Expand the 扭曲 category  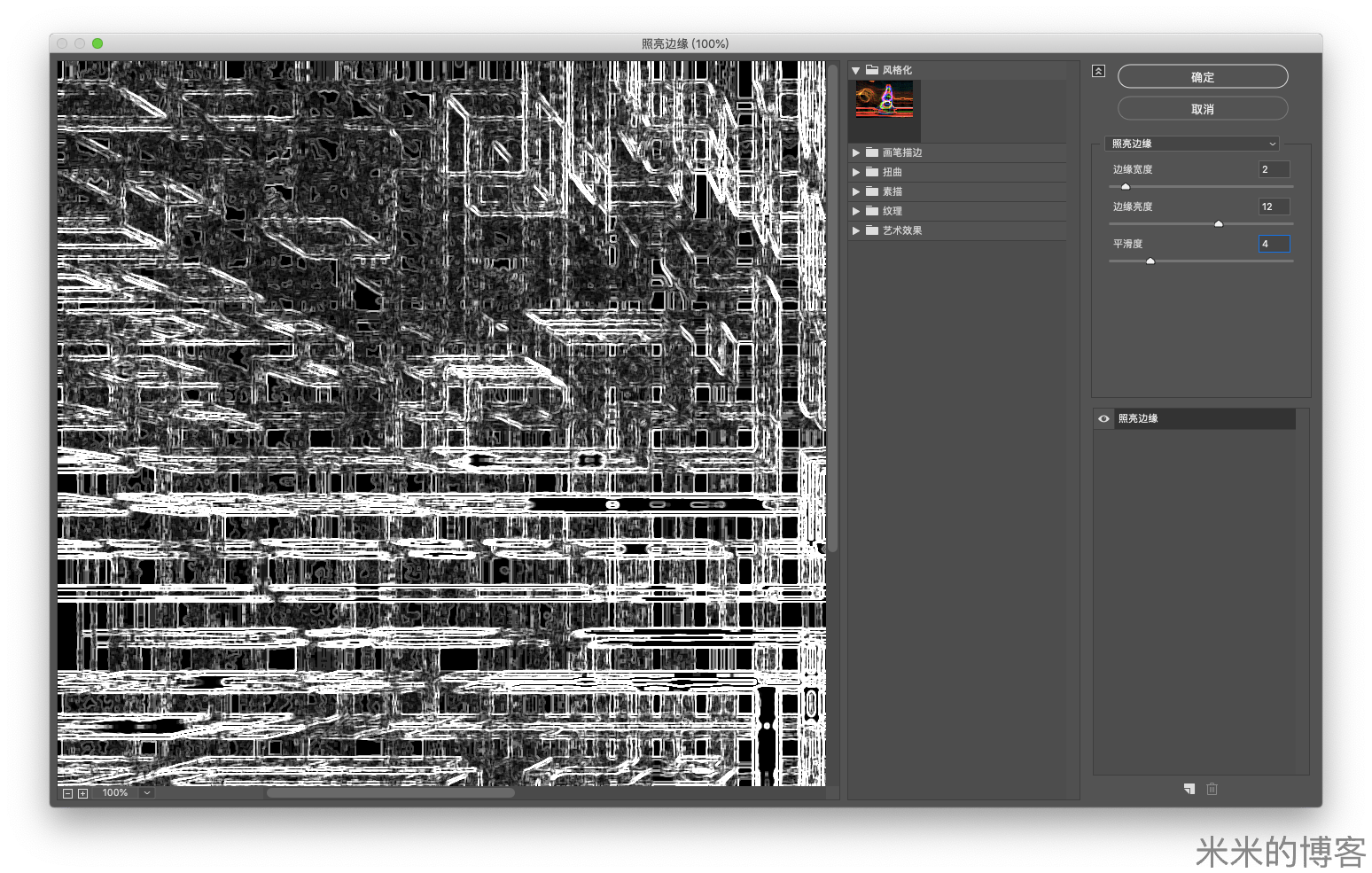point(856,172)
